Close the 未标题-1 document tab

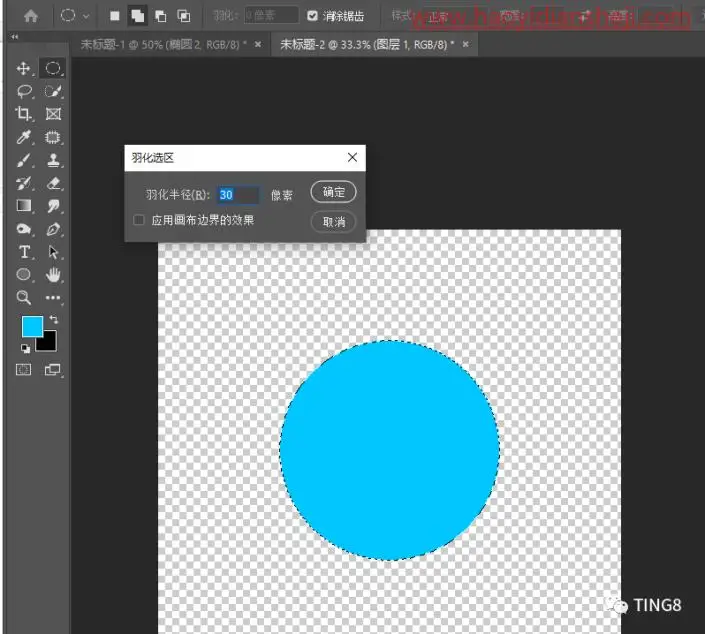[x=258, y=44]
